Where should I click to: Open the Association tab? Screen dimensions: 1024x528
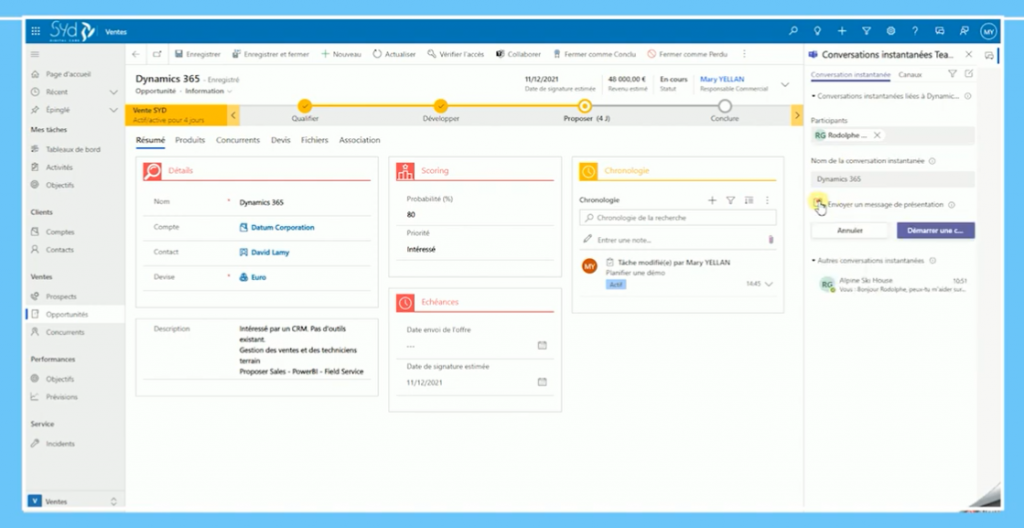pyautogui.click(x=359, y=140)
